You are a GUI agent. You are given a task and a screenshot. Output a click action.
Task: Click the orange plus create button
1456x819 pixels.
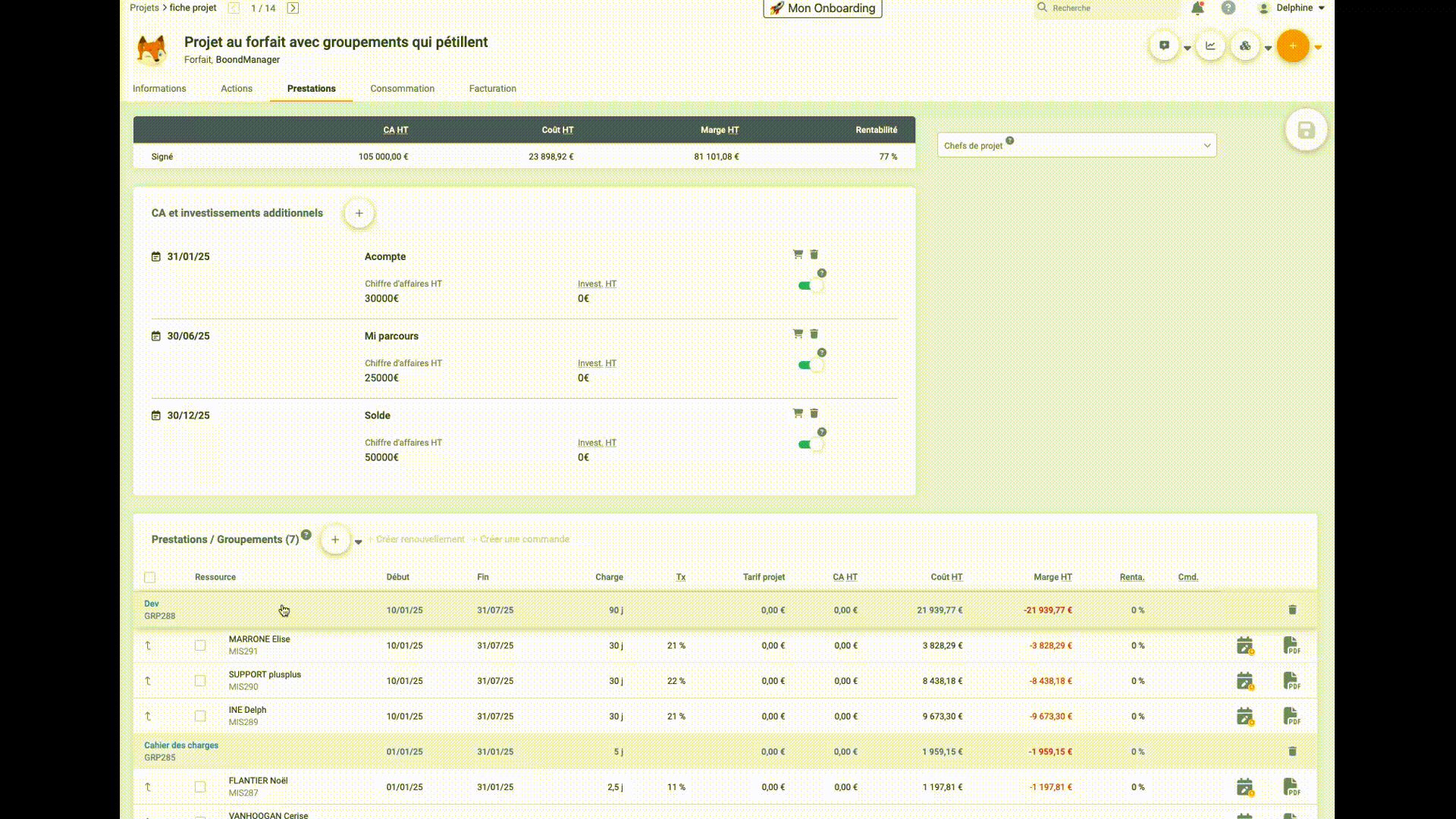(1293, 45)
